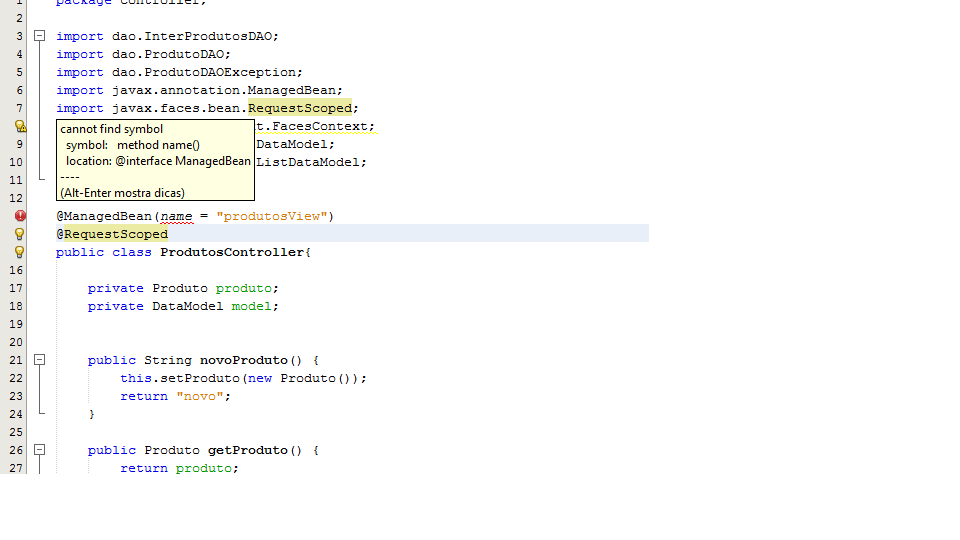
Task: Click the "novo" return string
Action: tap(200, 396)
